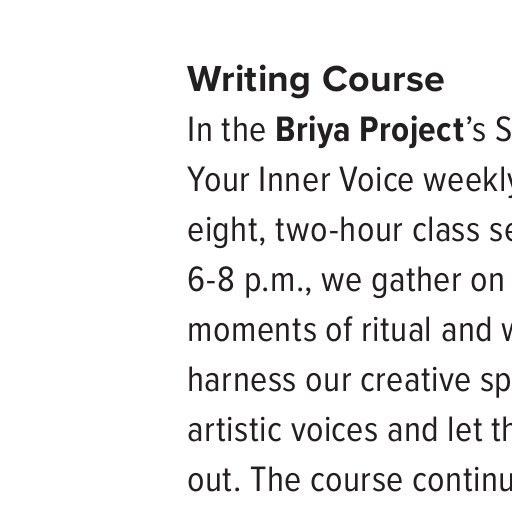Click the bold "Briya Project" text

pos(370,132)
